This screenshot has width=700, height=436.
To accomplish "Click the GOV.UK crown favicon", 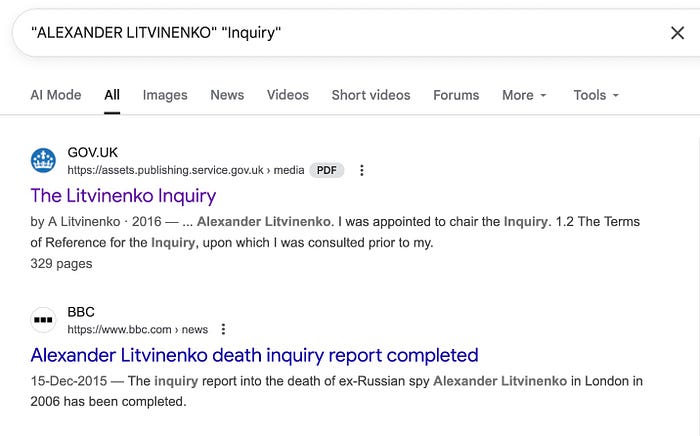I will (43, 160).
